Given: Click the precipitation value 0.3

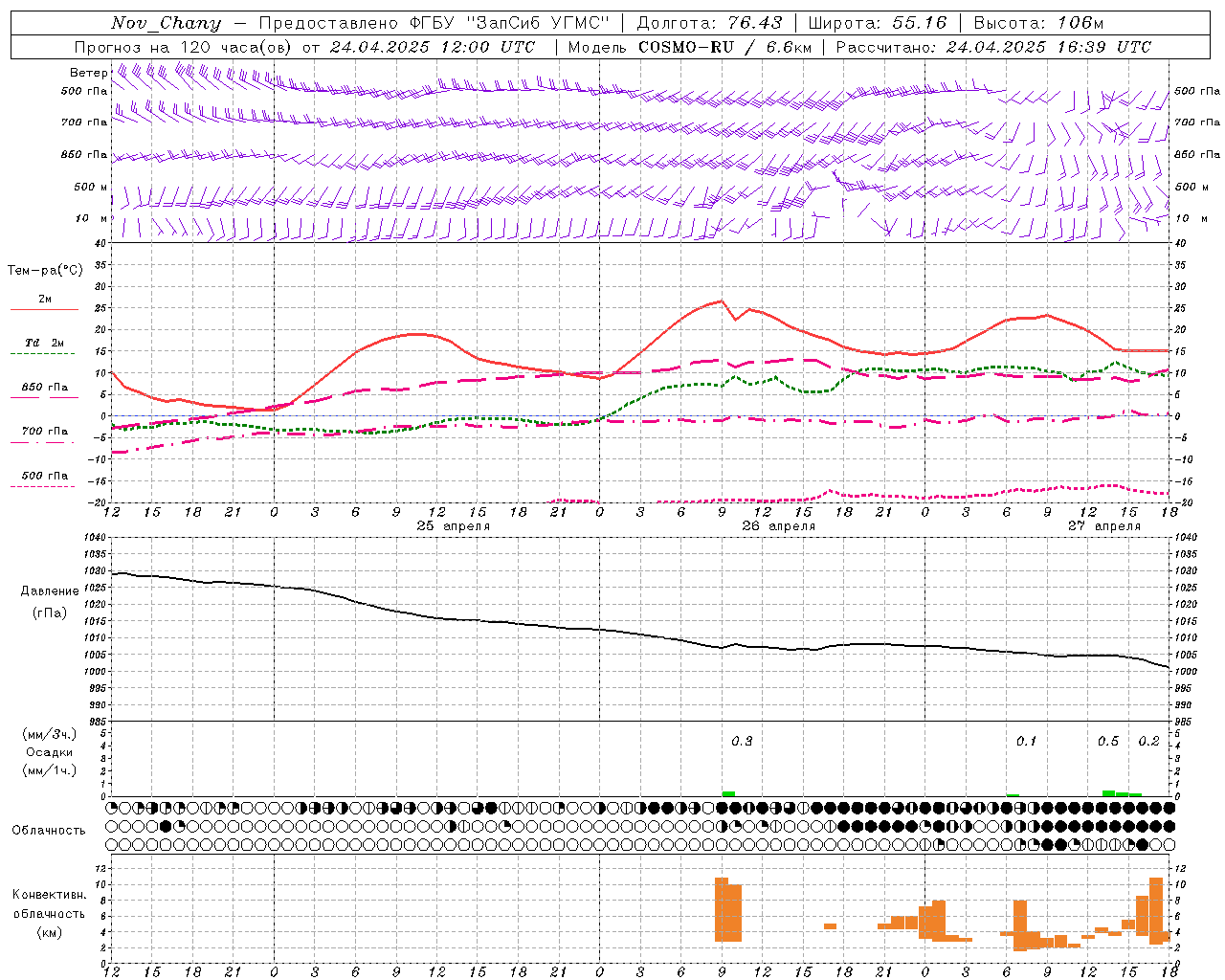Looking at the screenshot, I should click(x=742, y=742).
